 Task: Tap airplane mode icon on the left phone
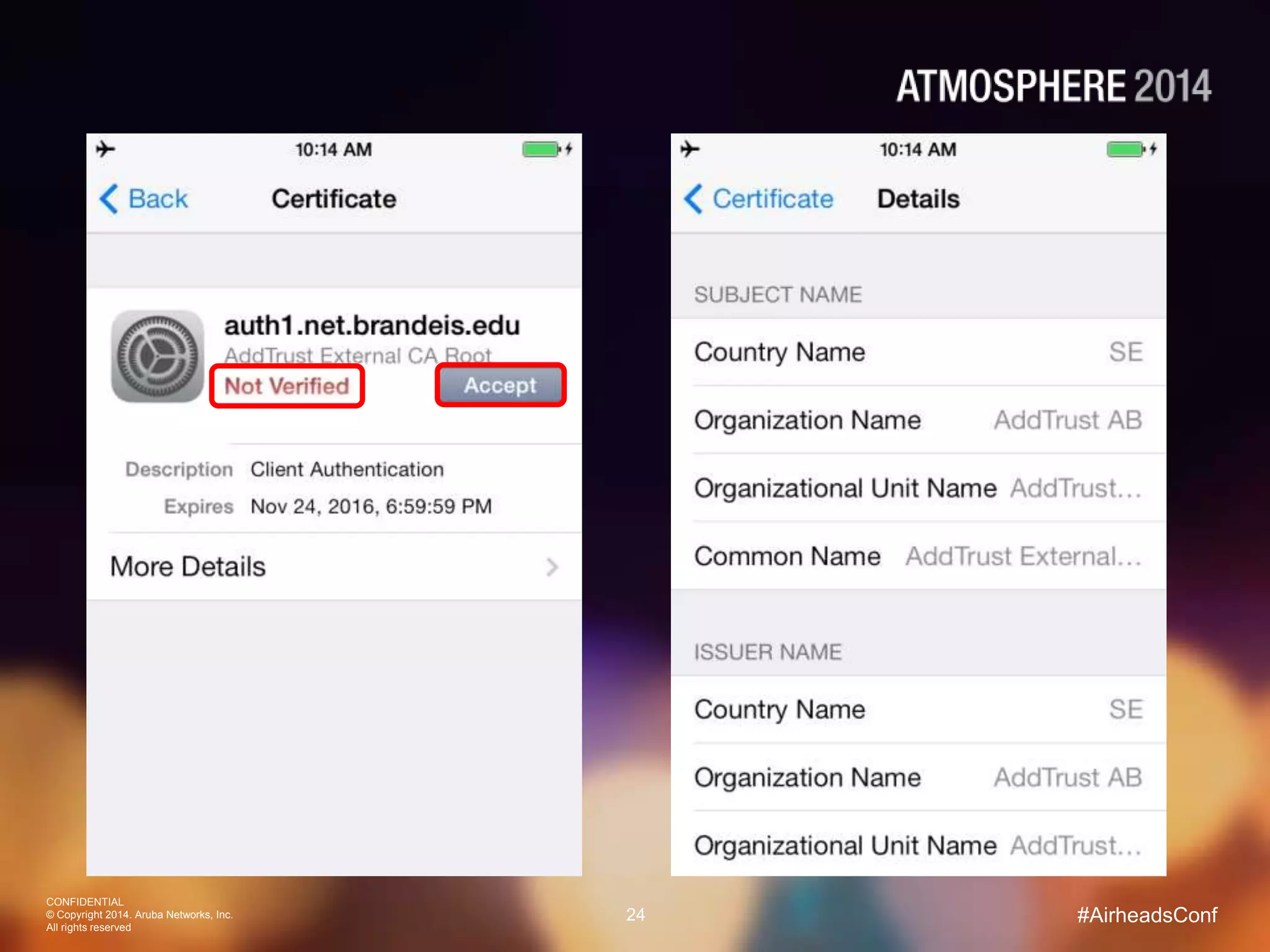pyautogui.click(x=105, y=149)
